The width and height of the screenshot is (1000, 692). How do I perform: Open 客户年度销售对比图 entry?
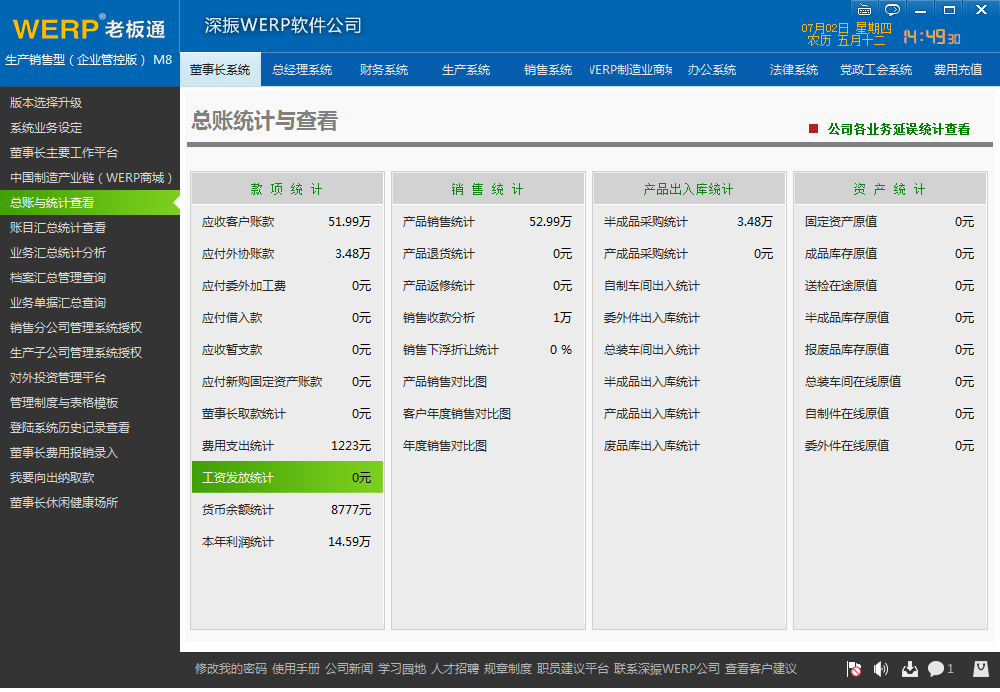click(457, 414)
